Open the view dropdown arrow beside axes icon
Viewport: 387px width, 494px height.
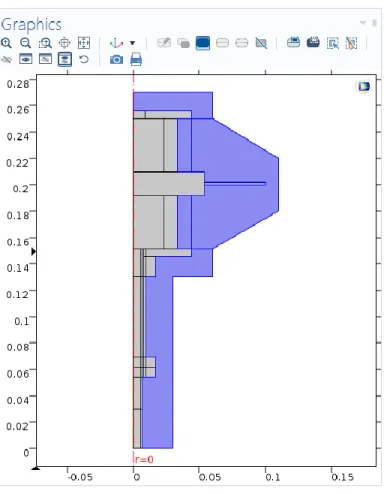(x=132, y=43)
